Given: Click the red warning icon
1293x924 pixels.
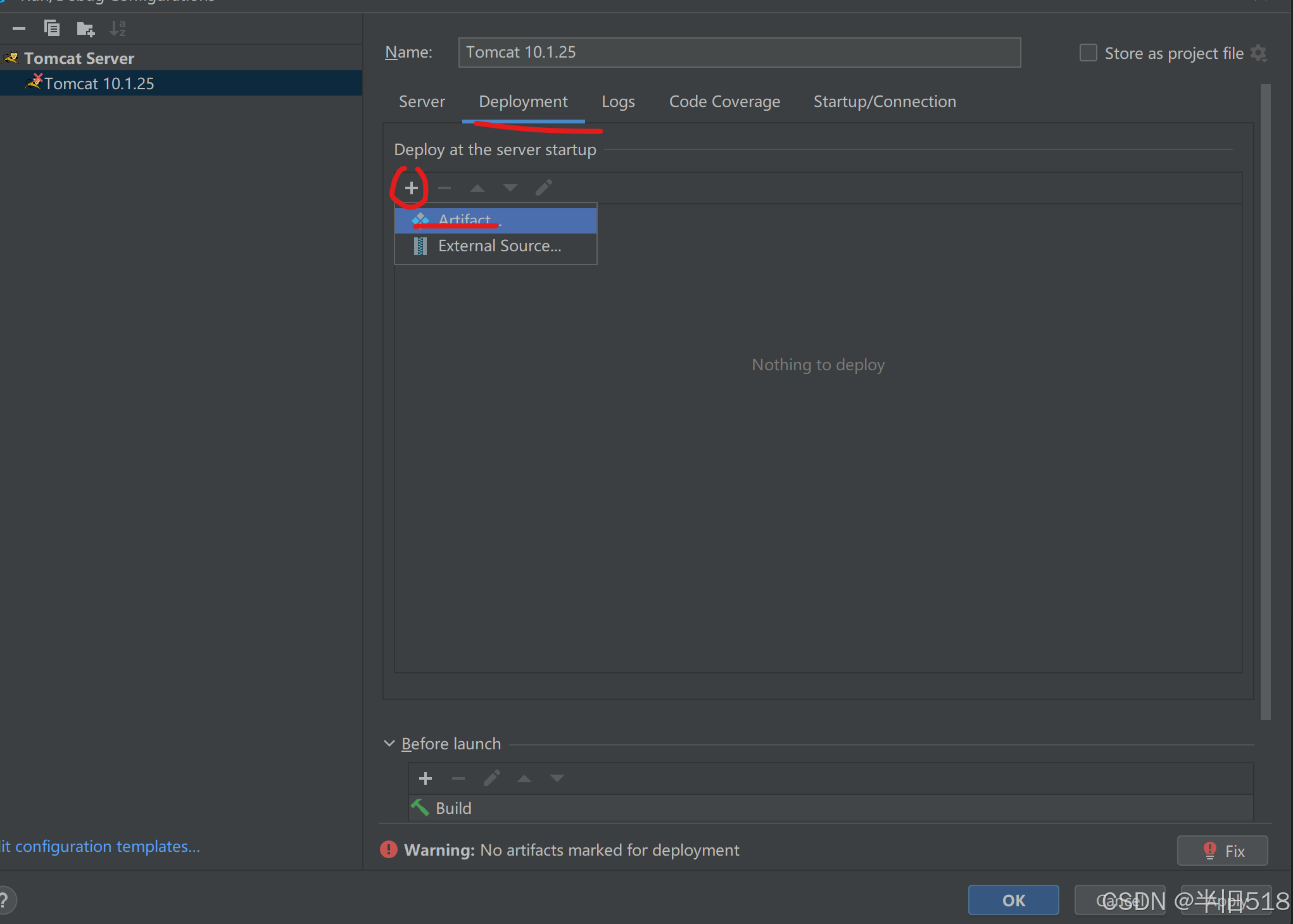Looking at the screenshot, I should pos(388,850).
